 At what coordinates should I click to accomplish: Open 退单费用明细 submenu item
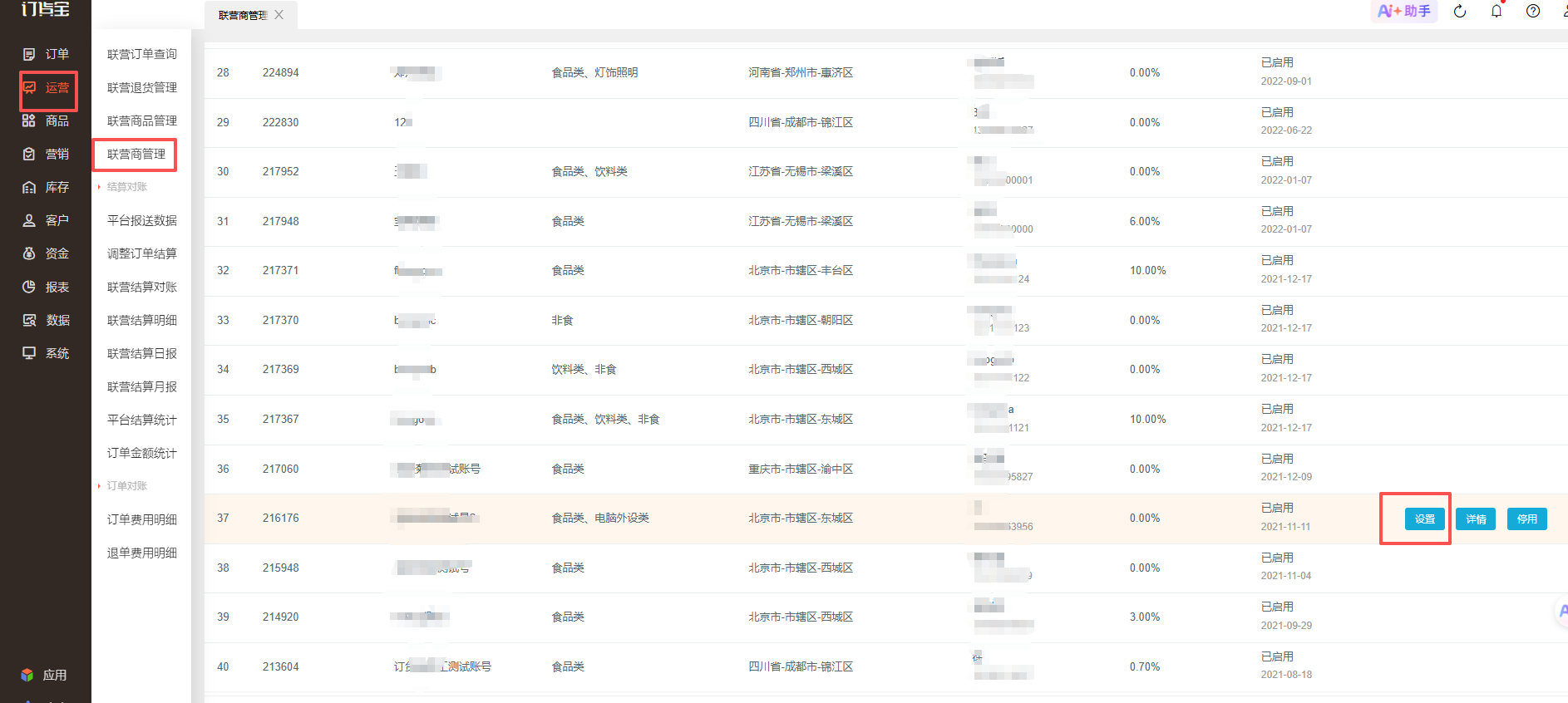point(142,553)
